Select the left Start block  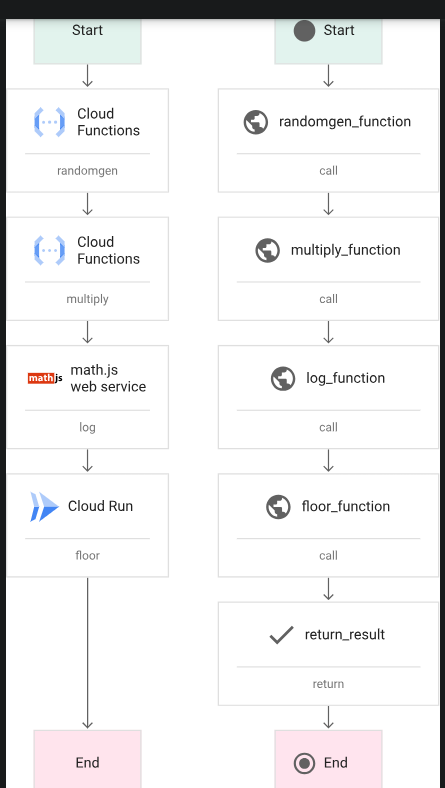point(87,41)
